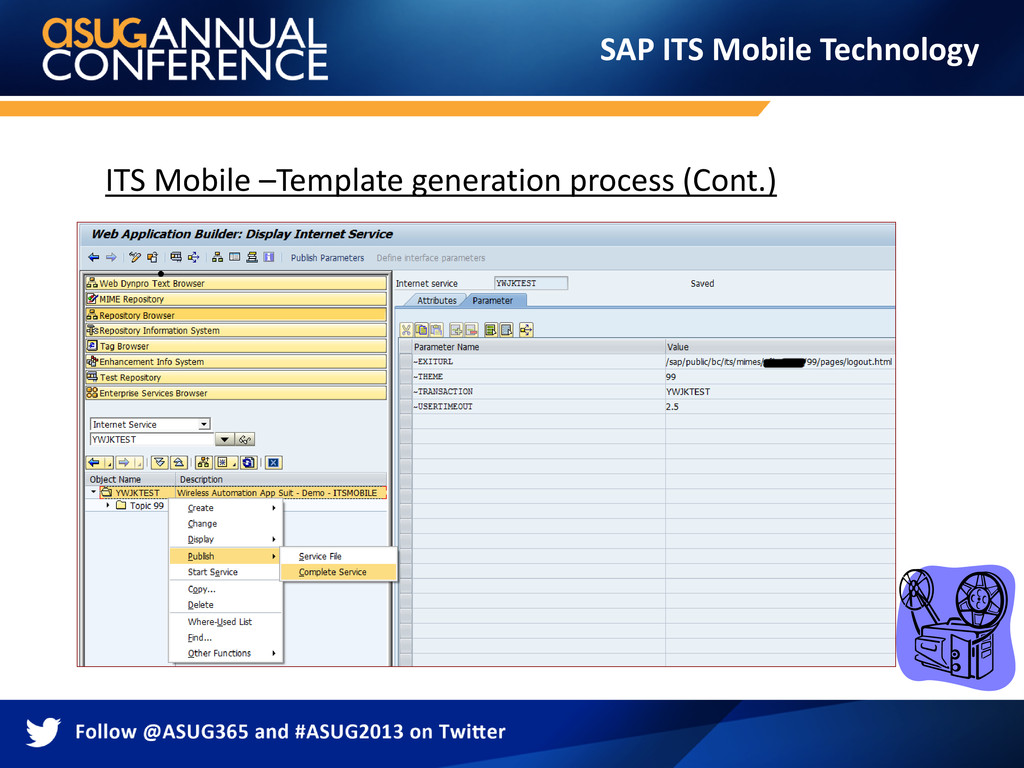Click the Cut scissors icon above parameter table
This screenshot has height=768, width=1024.
coord(406,330)
